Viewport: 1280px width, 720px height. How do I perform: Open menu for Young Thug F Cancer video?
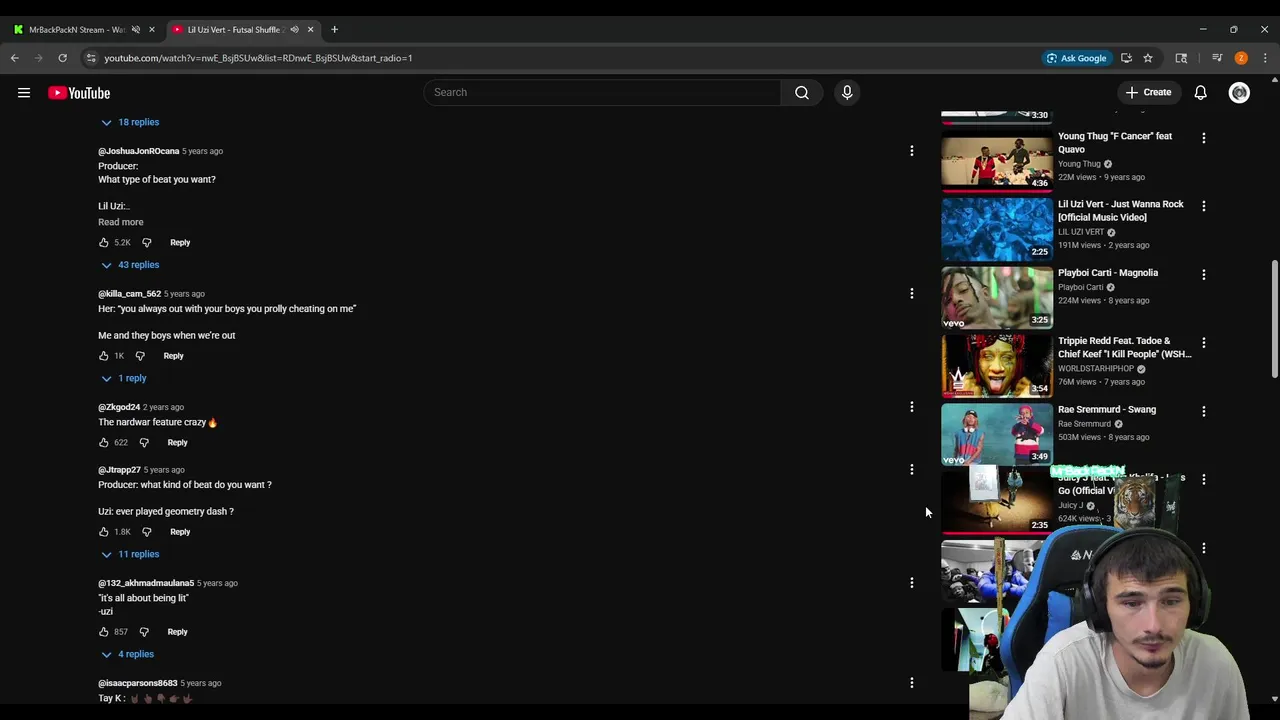[x=1203, y=138]
